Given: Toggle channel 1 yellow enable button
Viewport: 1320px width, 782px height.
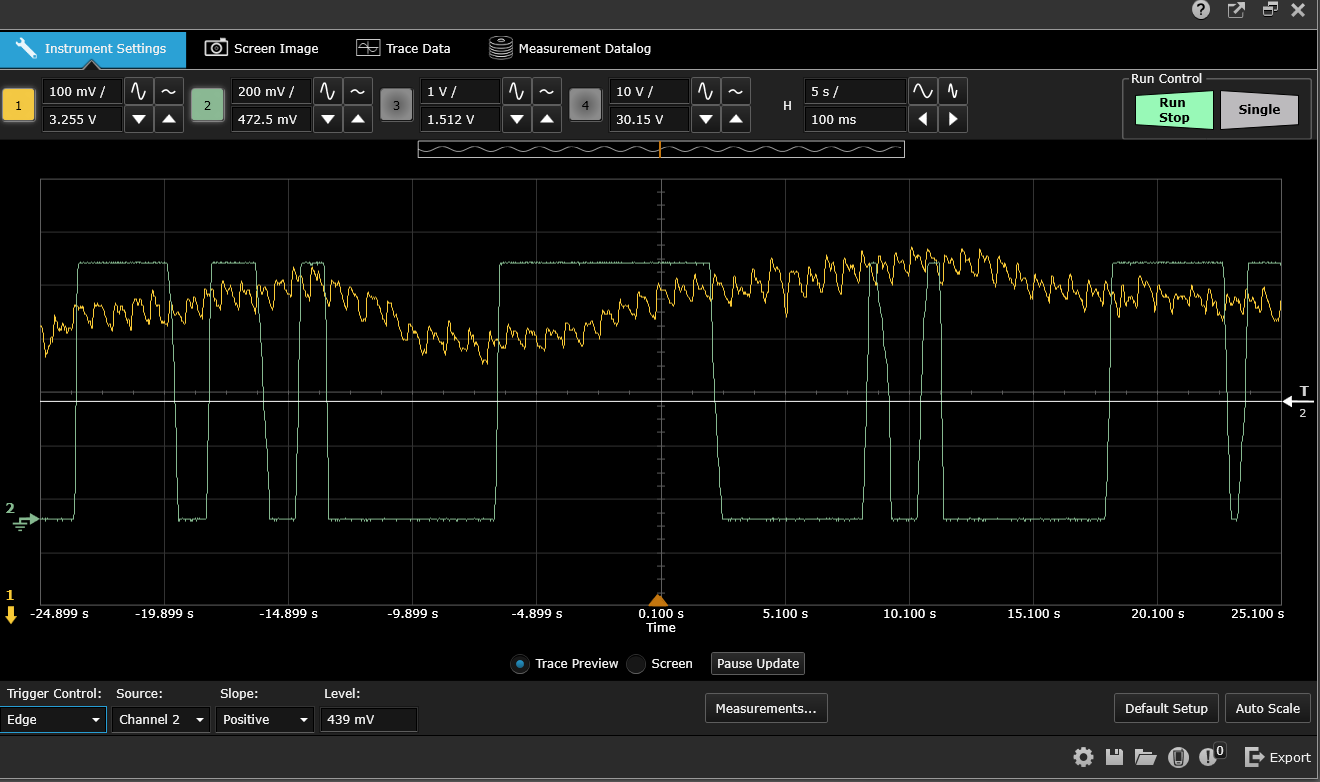Looking at the screenshot, I should click(x=18, y=105).
